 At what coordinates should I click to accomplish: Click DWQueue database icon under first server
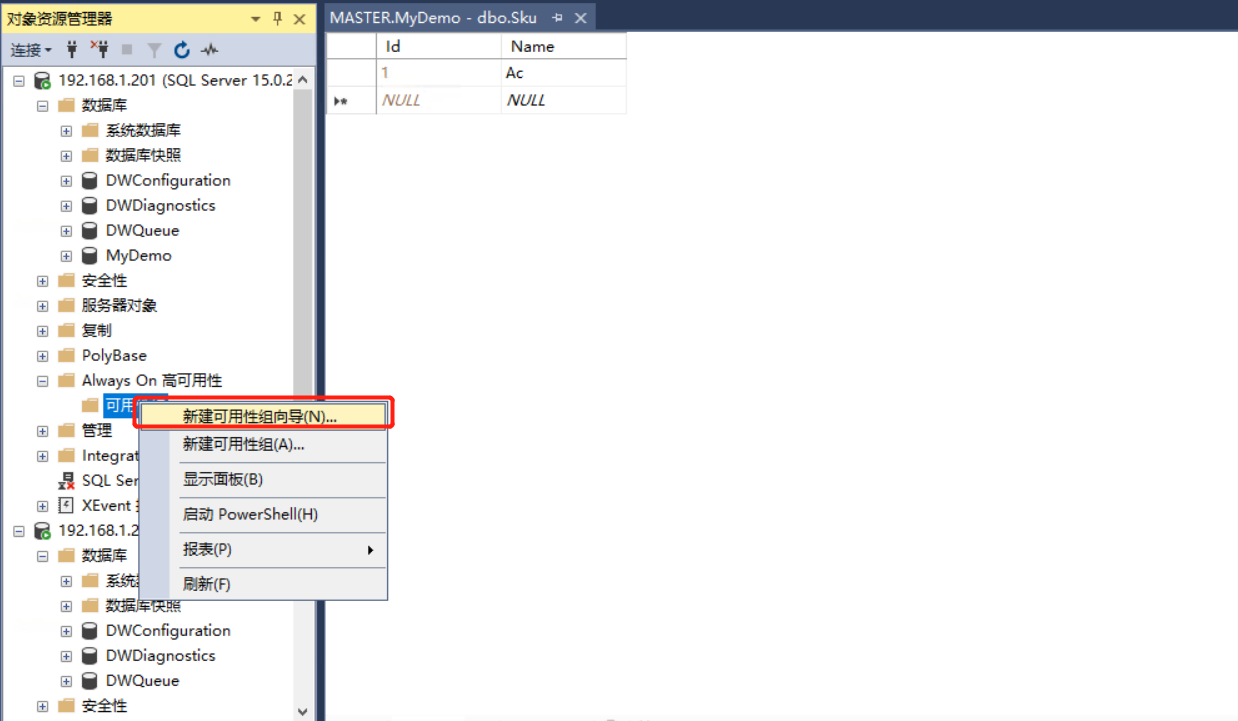tap(90, 230)
